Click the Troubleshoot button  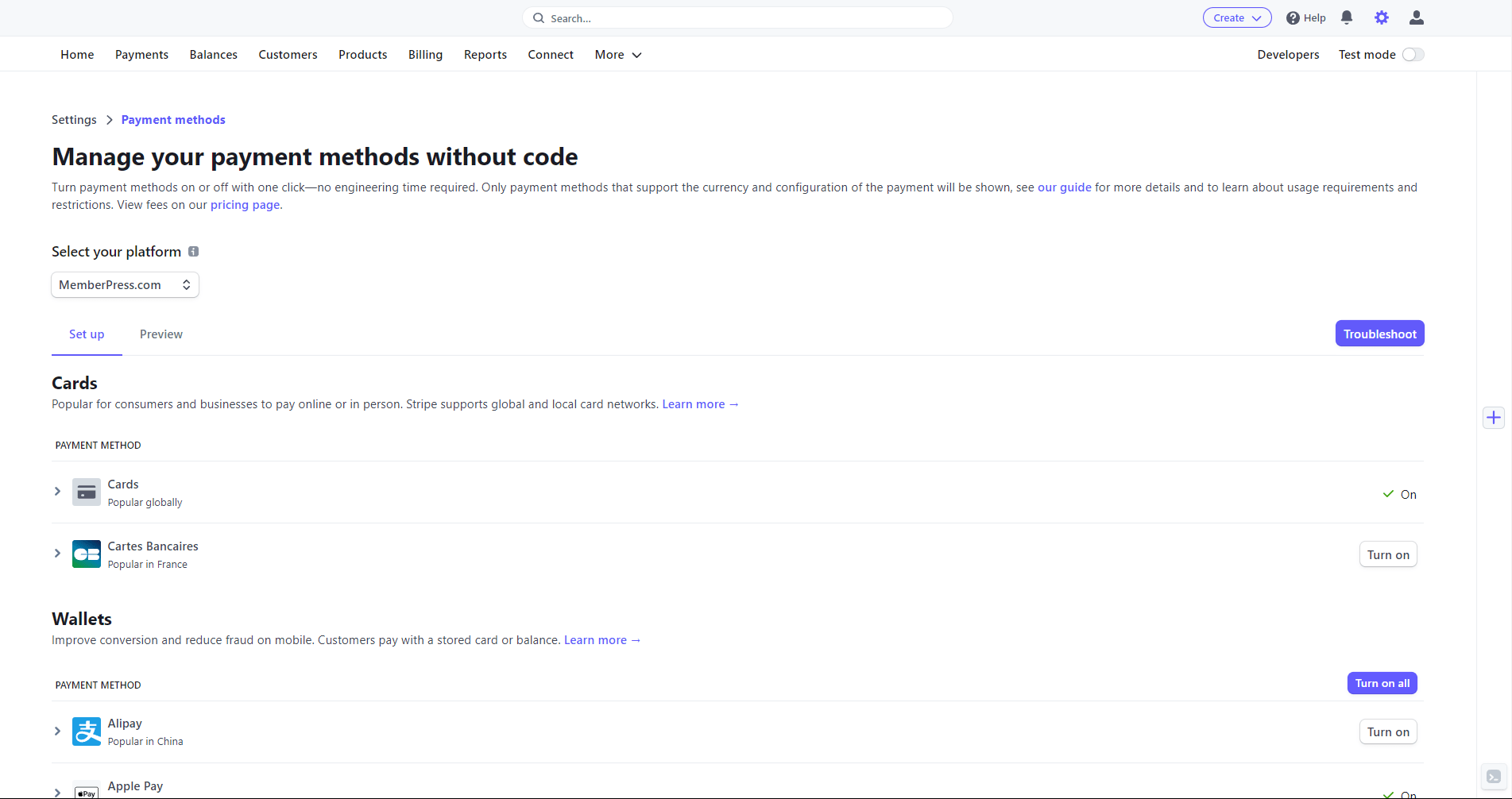pyautogui.click(x=1379, y=333)
